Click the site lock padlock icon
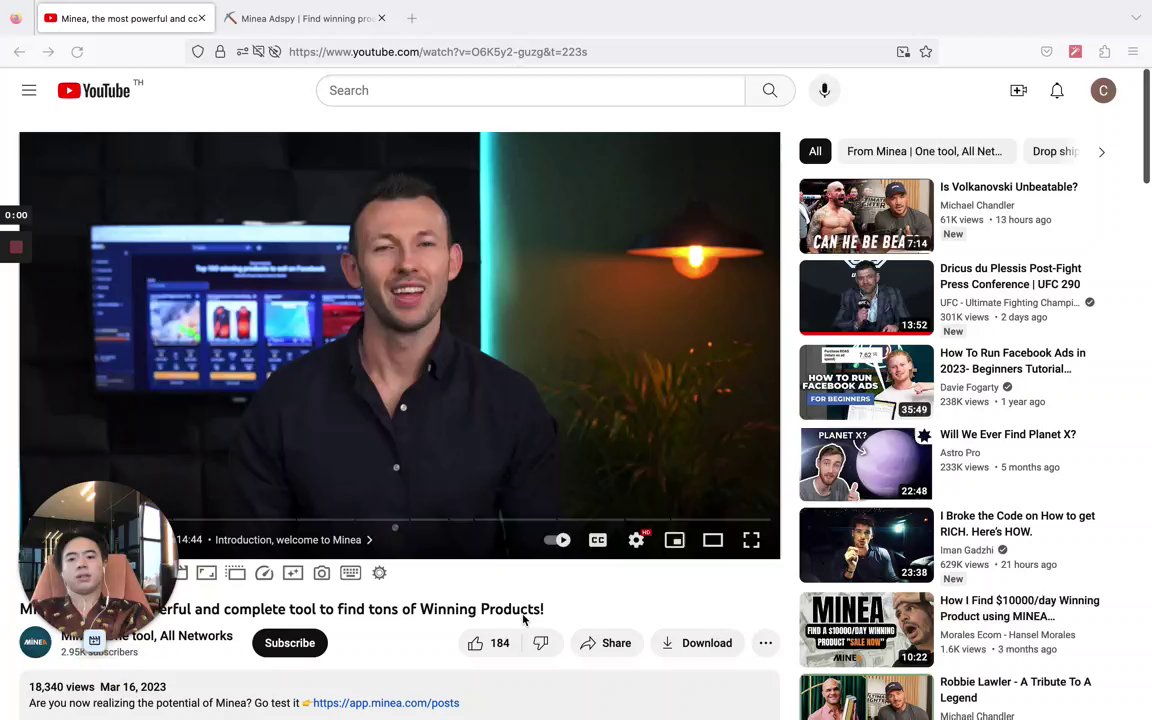1152x720 pixels. tap(220, 51)
